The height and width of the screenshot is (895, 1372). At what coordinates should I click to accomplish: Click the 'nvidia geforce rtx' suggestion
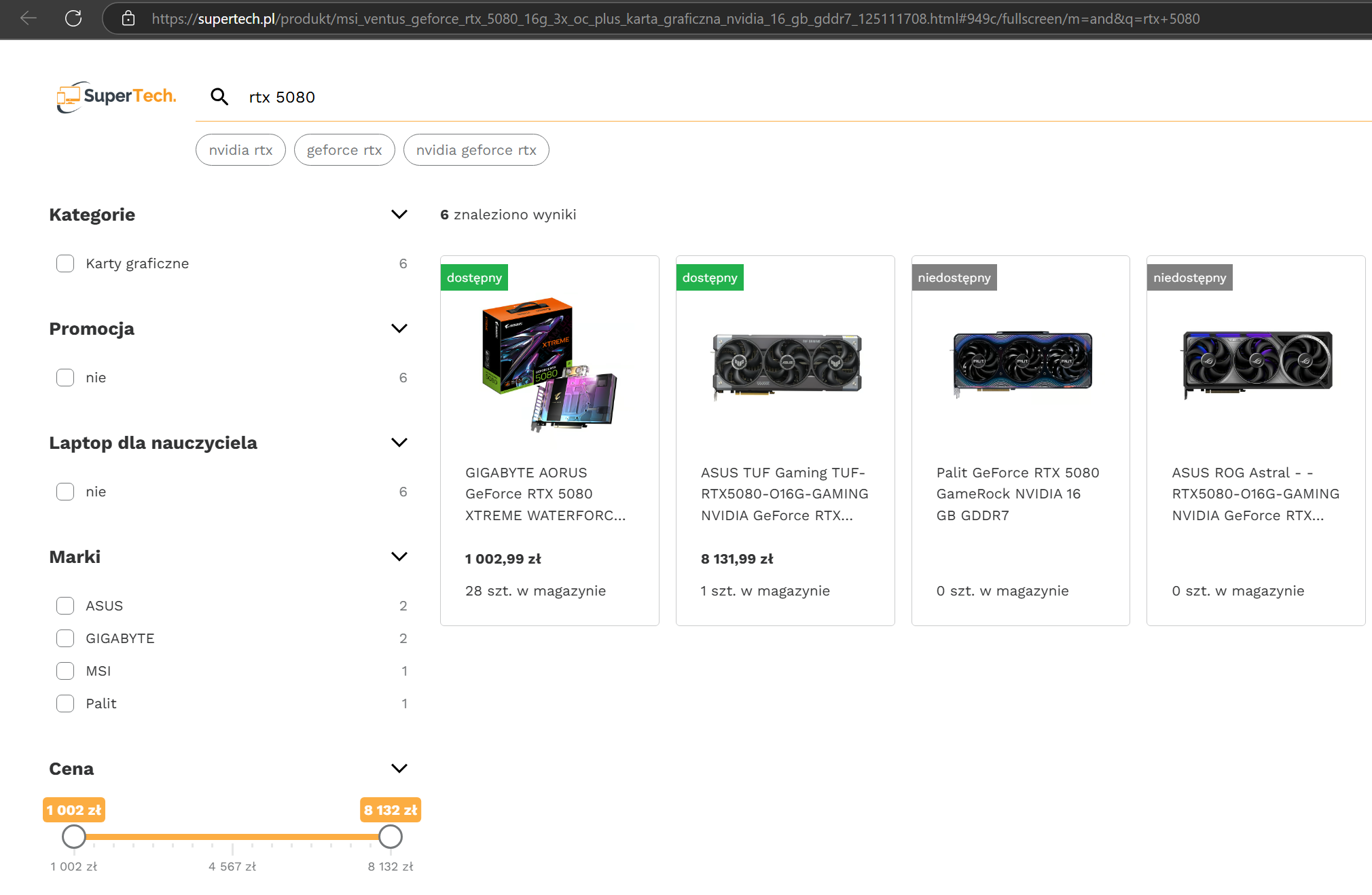pyautogui.click(x=475, y=150)
